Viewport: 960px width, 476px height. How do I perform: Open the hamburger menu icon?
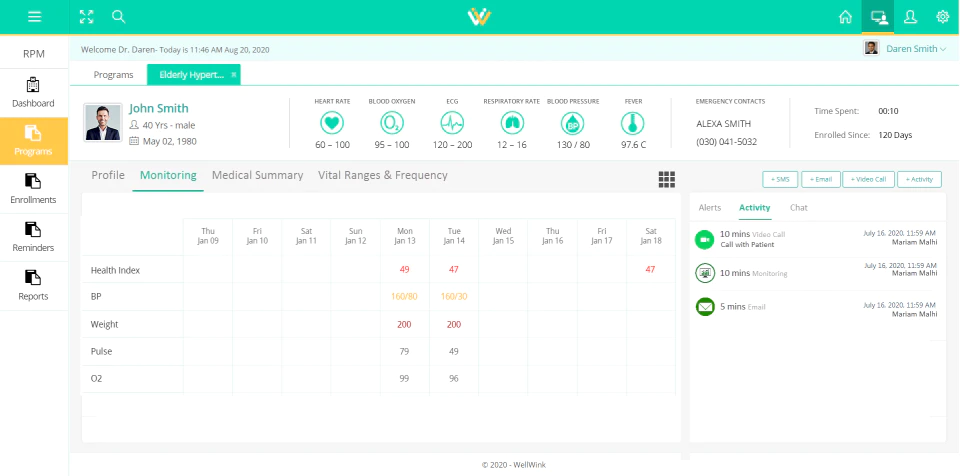coord(34,17)
